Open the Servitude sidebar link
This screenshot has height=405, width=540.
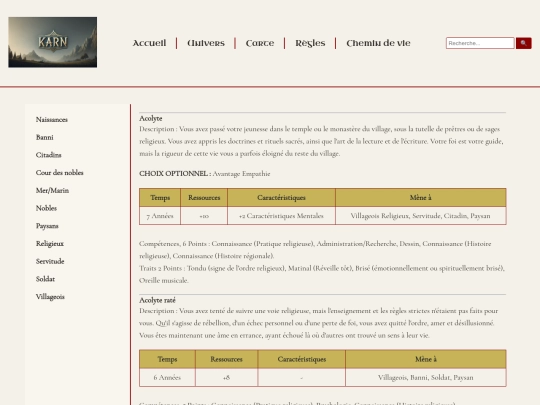[50, 261]
